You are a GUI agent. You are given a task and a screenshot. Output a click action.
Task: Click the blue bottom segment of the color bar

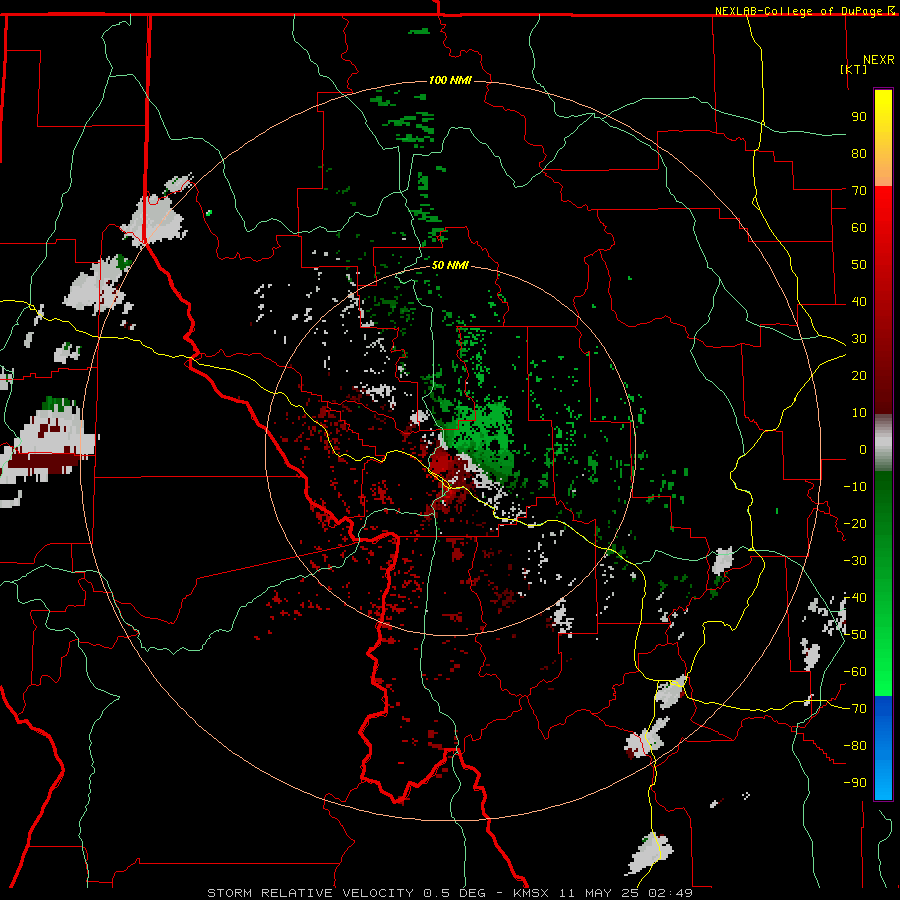[x=883, y=748]
